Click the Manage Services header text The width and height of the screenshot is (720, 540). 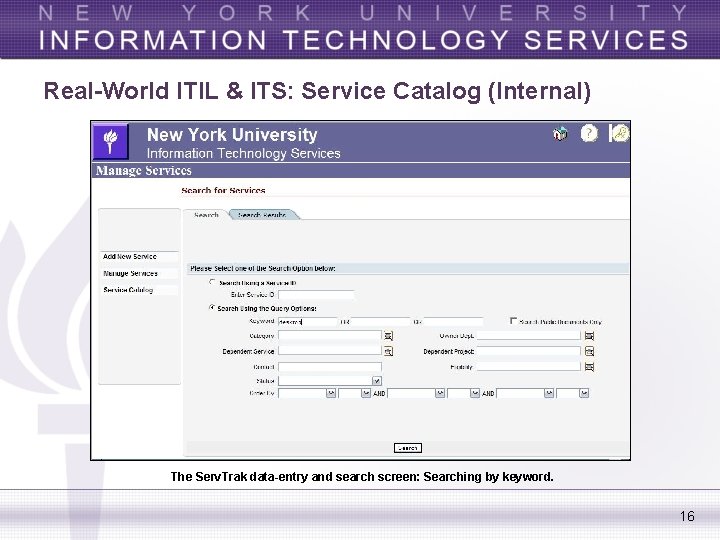click(x=143, y=170)
